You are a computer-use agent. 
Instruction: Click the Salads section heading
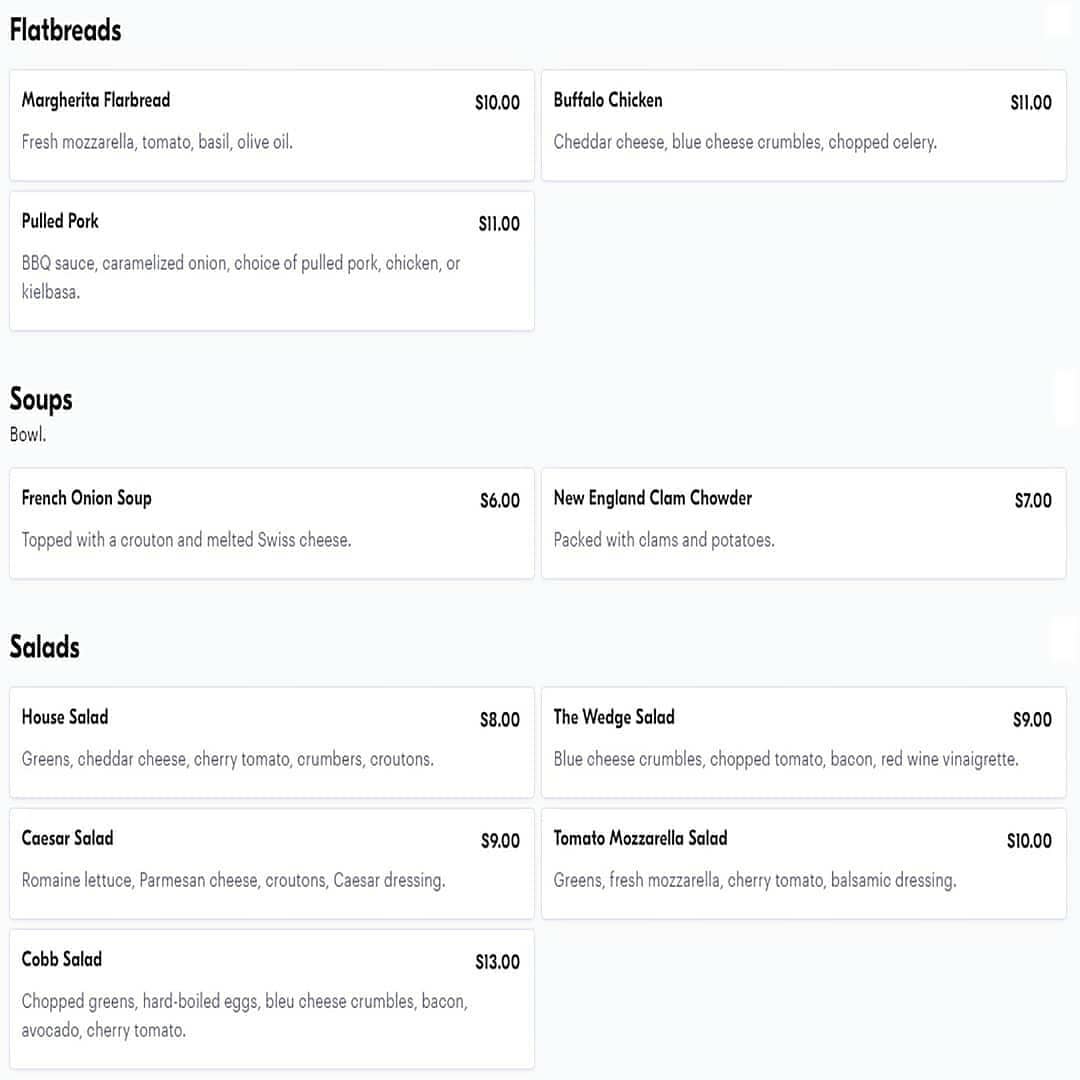click(x=44, y=647)
